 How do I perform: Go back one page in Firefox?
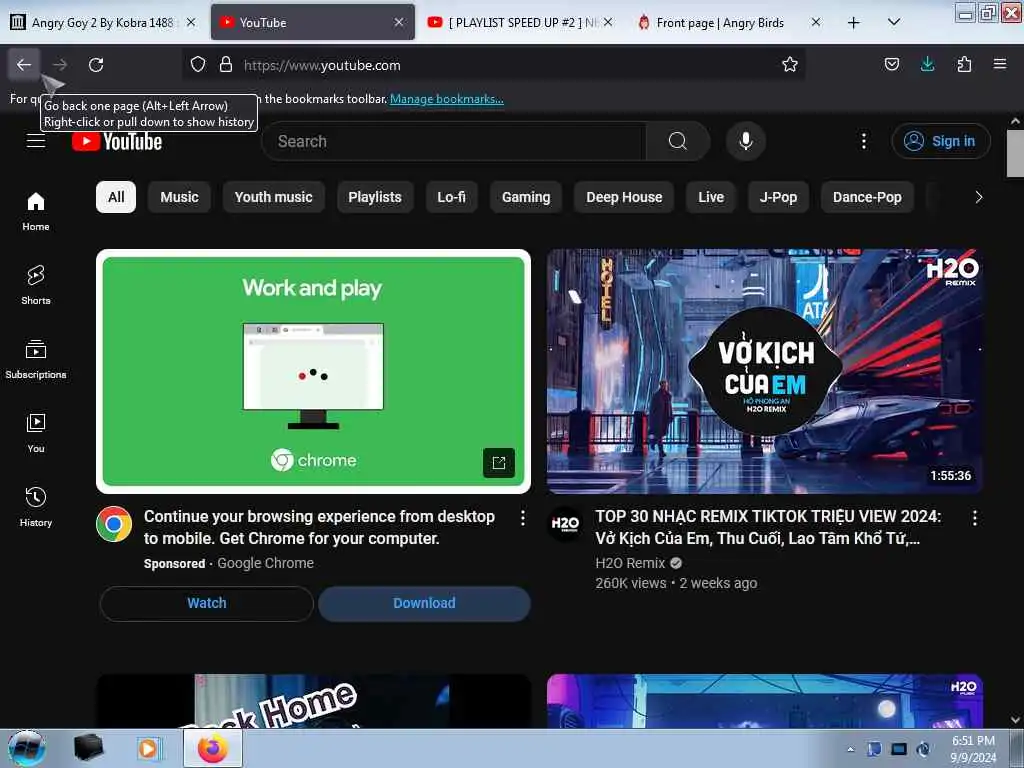pyautogui.click(x=24, y=65)
